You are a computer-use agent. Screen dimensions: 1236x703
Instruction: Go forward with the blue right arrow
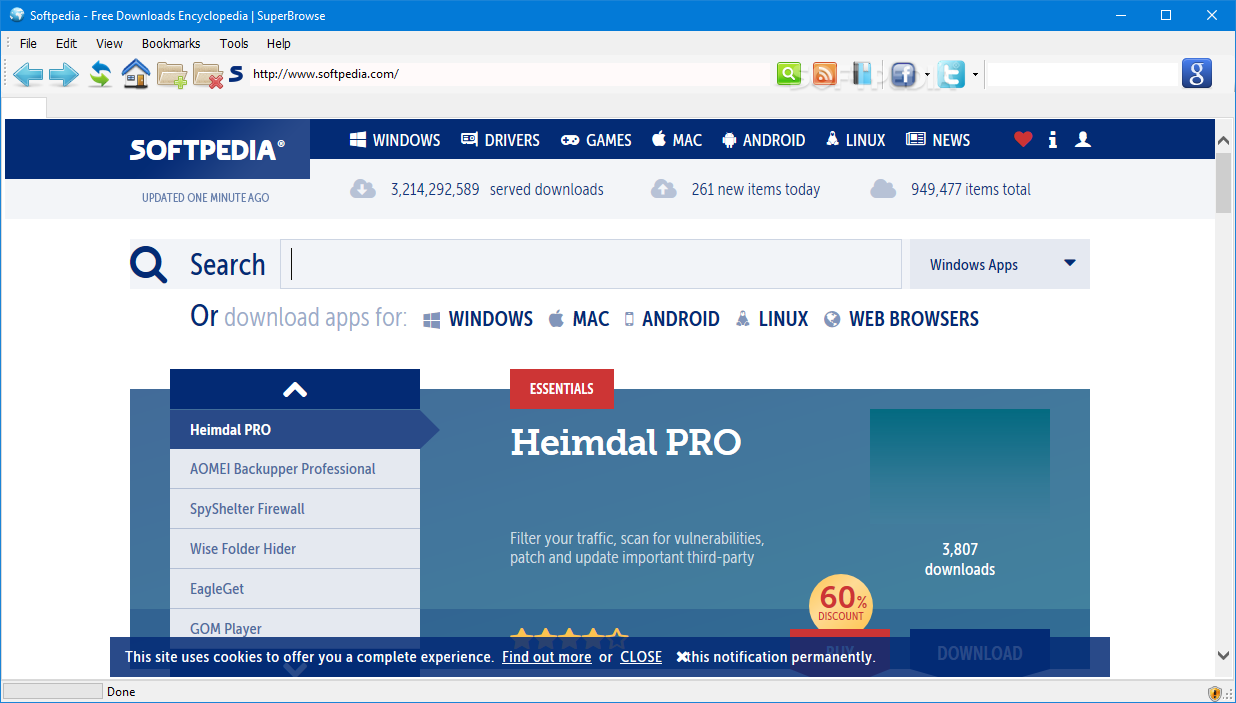point(63,74)
